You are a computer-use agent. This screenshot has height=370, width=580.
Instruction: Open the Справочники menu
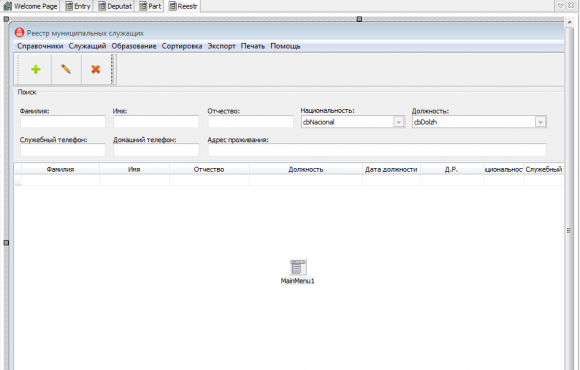(x=40, y=46)
